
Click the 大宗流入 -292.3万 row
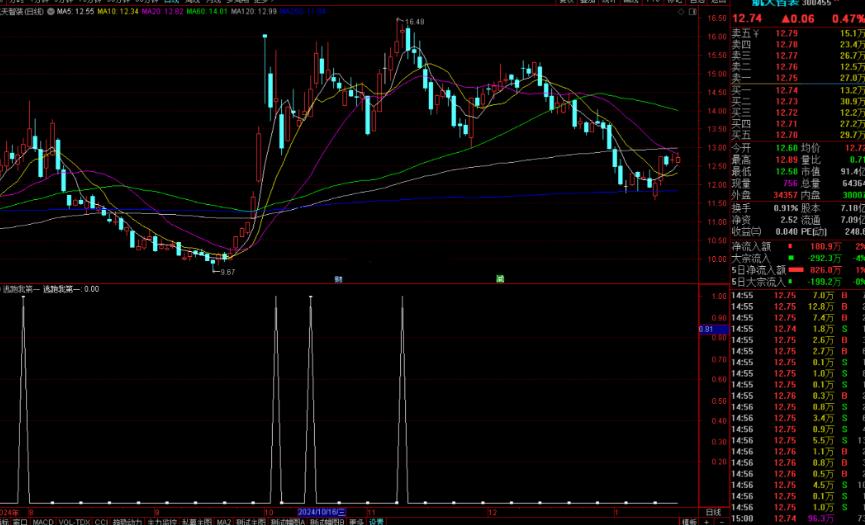[798, 258]
